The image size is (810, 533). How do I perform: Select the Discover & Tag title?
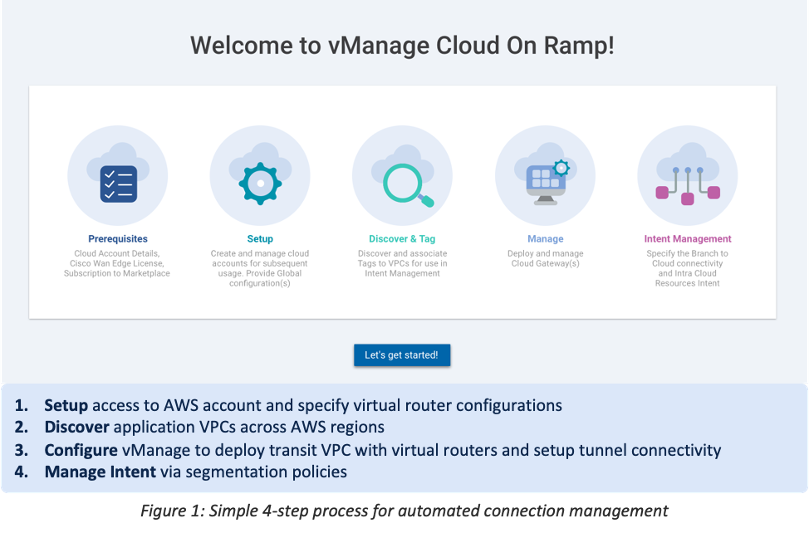402,239
